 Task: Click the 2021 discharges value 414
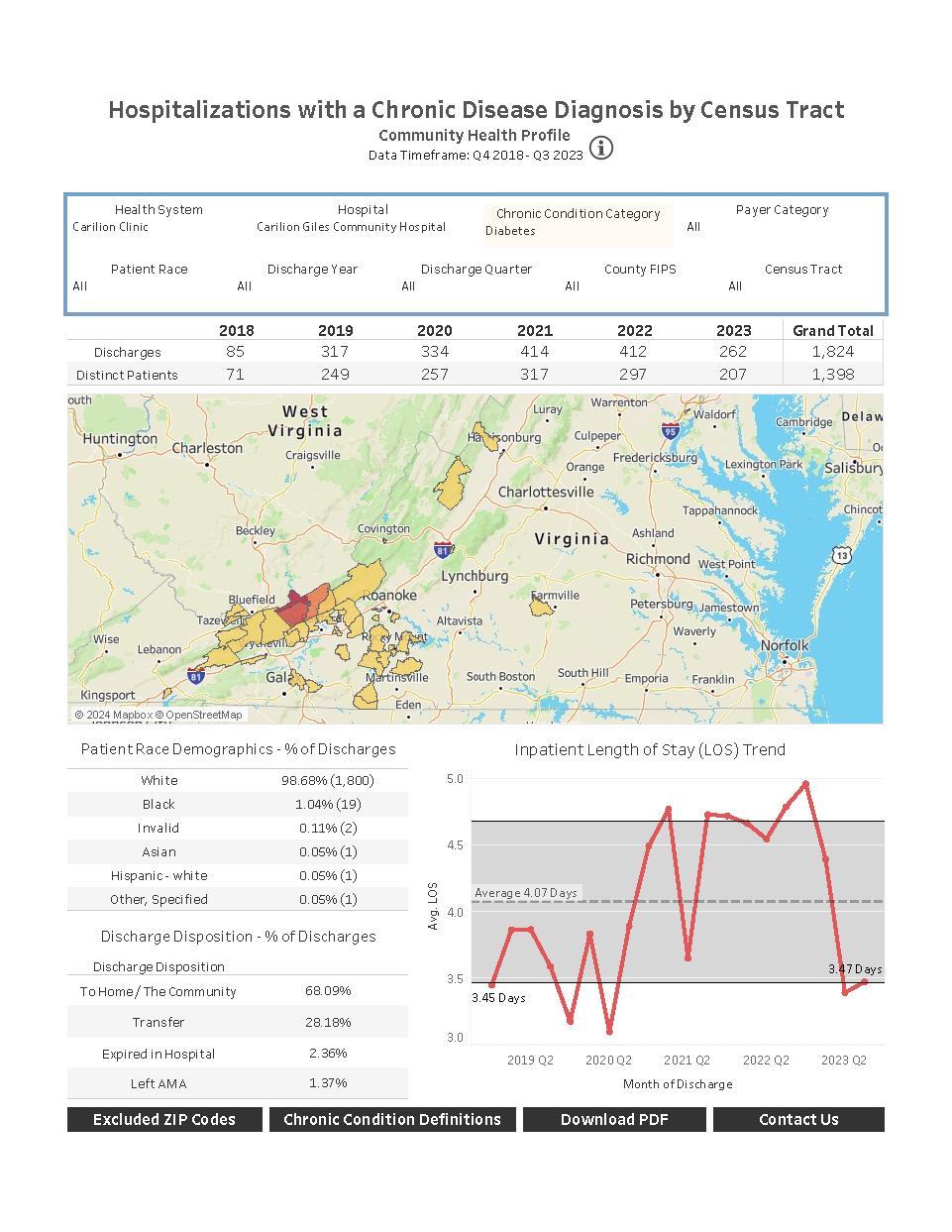[x=534, y=352]
